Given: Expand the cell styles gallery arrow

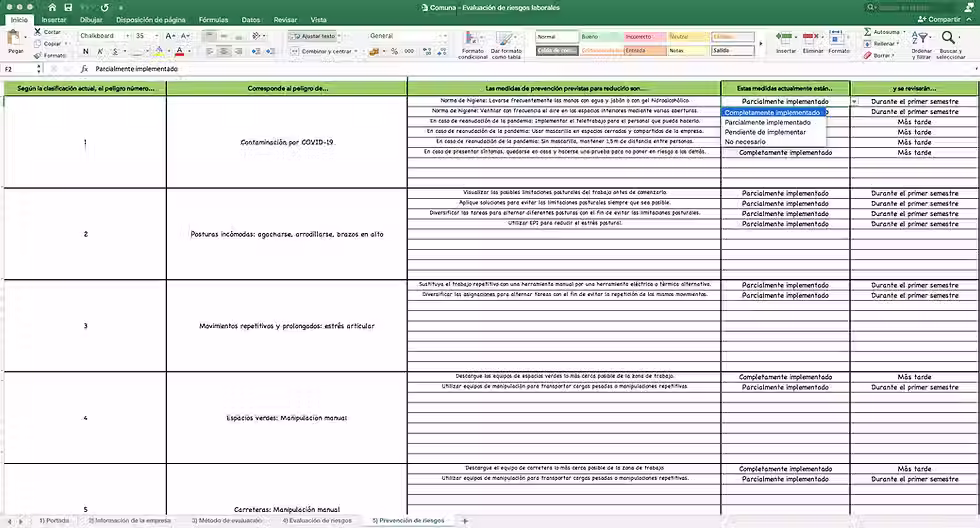Looking at the screenshot, I should pyautogui.click(x=761, y=44).
